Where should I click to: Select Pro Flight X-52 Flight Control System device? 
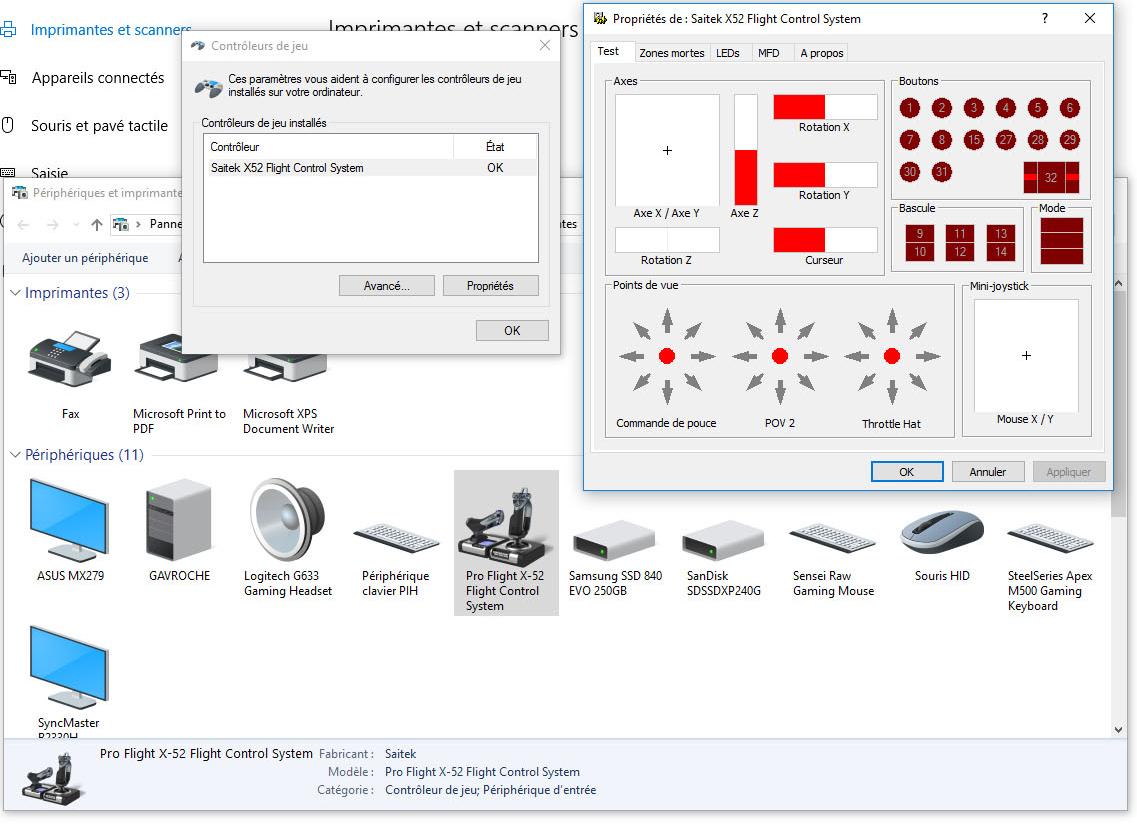click(x=506, y=542)
